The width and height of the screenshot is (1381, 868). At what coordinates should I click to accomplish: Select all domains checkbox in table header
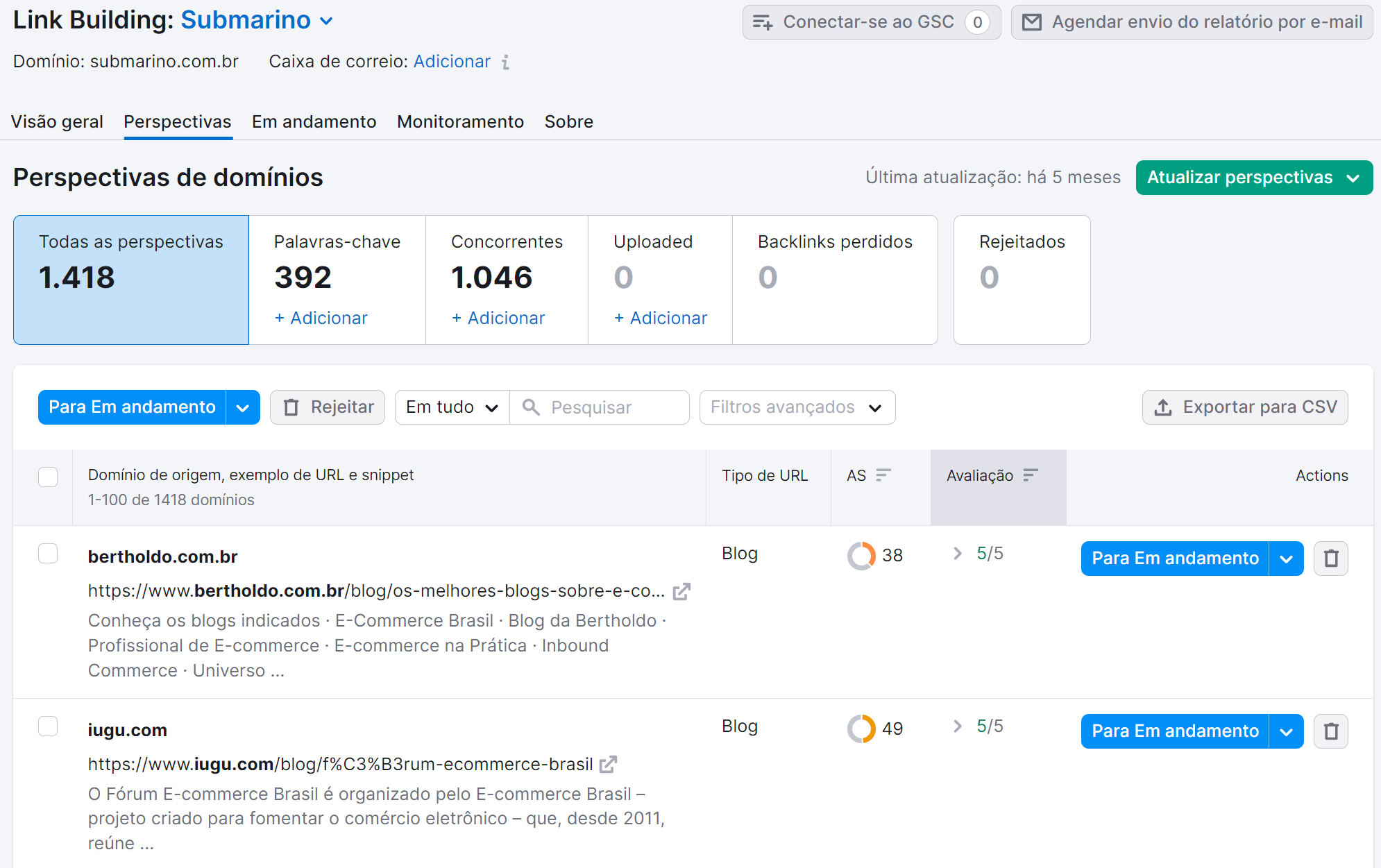click(48, 477)
